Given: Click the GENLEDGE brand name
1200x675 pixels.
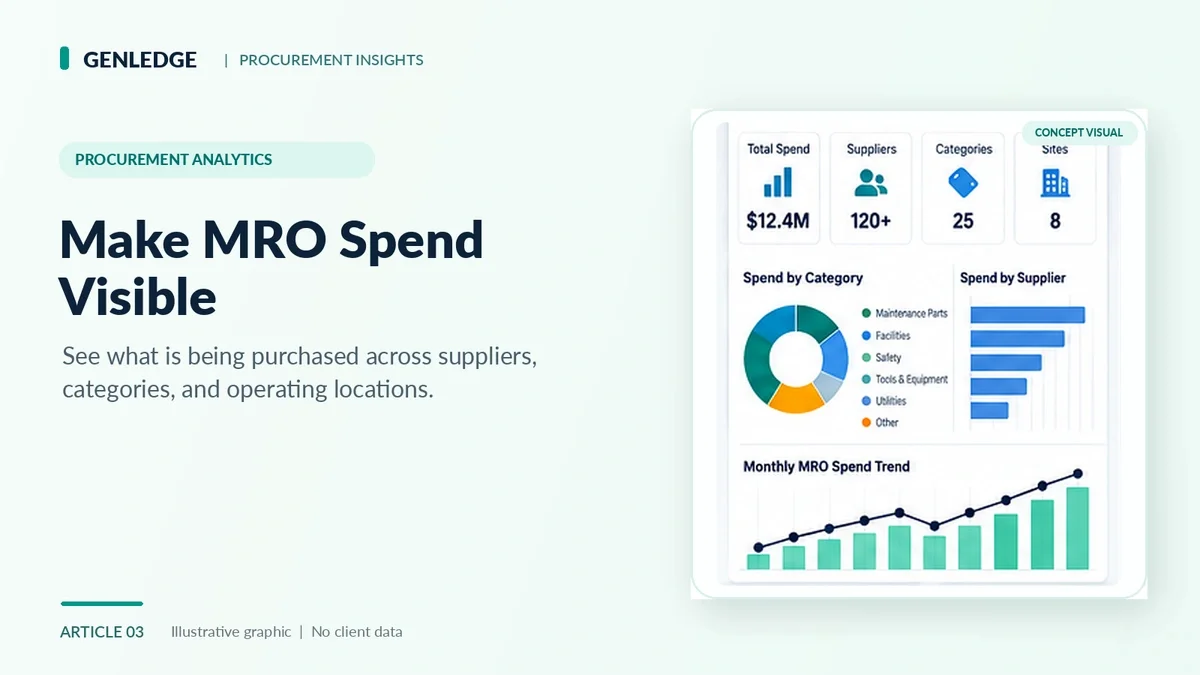Looking at the screenshot, I should point(140,60).
